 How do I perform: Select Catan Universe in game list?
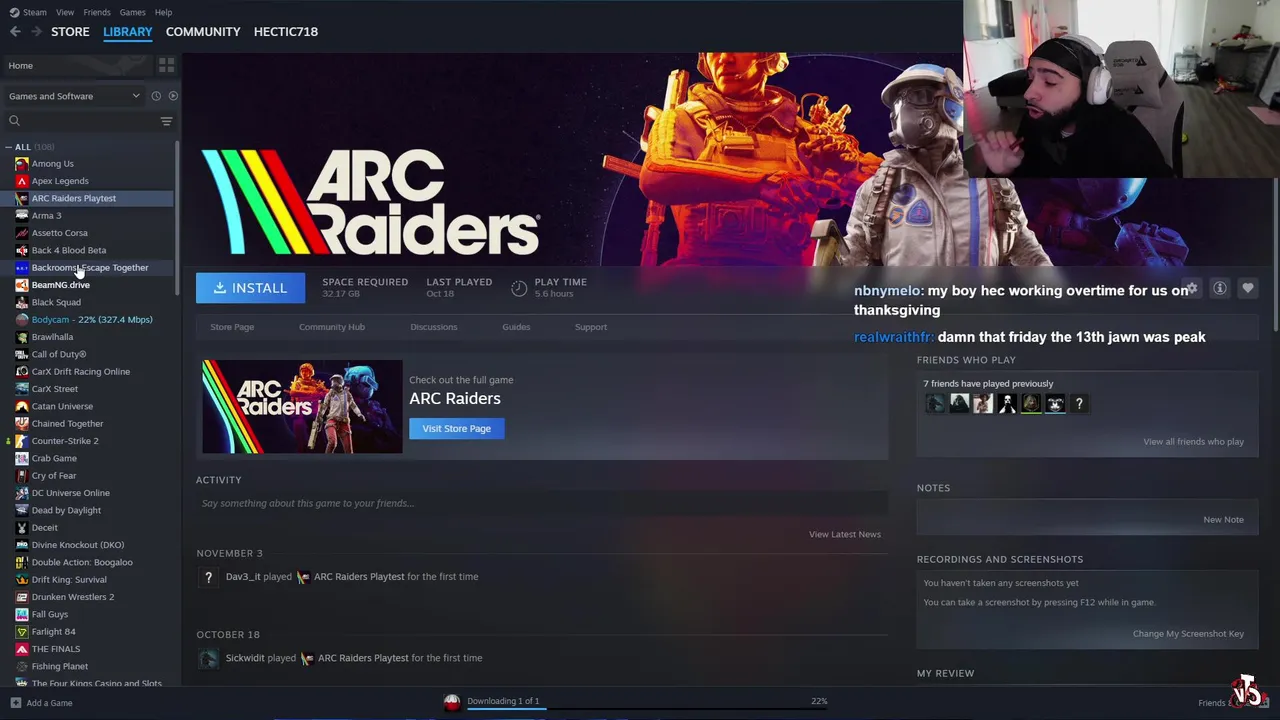(62, 406)
